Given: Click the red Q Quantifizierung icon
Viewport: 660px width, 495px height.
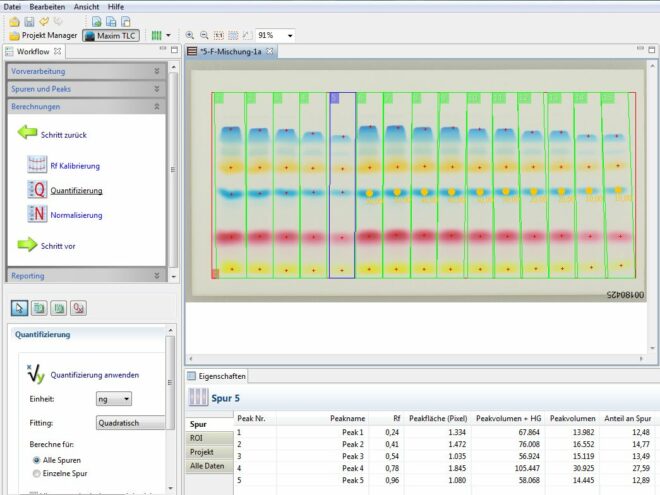Looking at the screenshot, I should click(37, 189).
